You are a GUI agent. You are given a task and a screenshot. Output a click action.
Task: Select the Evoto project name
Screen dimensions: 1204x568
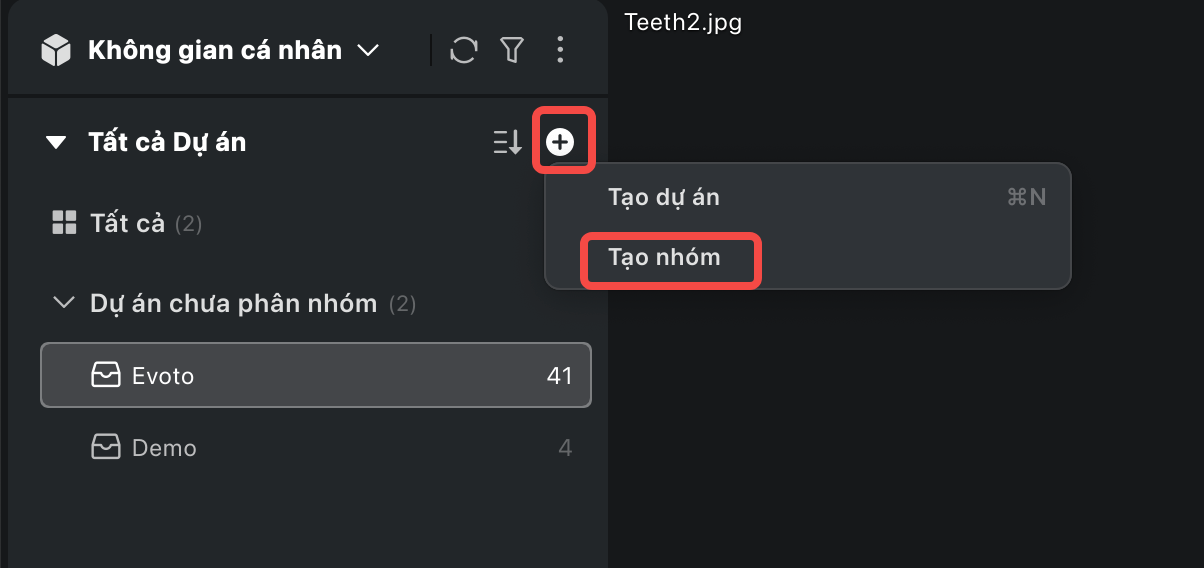(163, 376)
